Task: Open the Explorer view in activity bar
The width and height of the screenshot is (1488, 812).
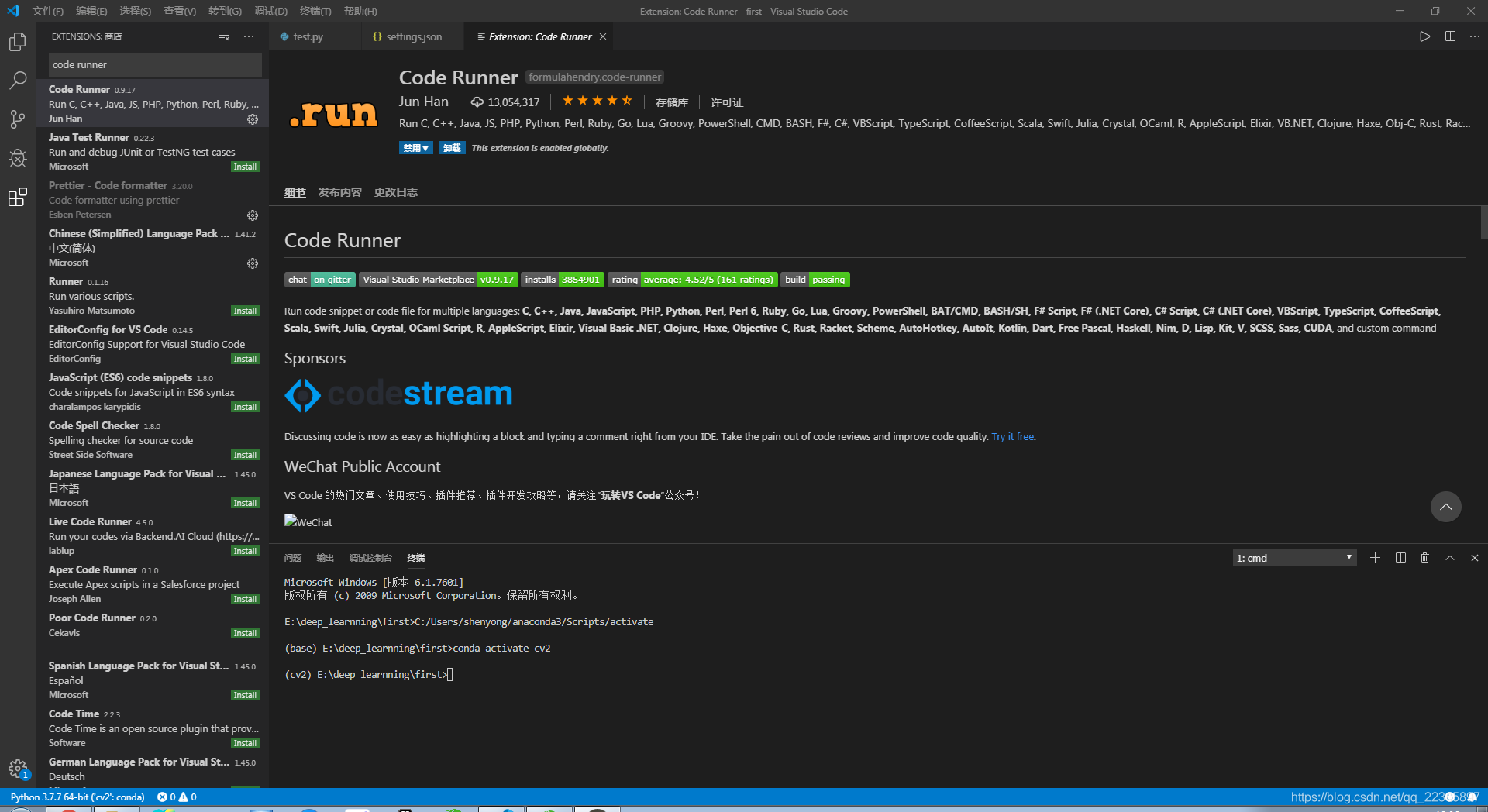Action: [x=17, y=42]
